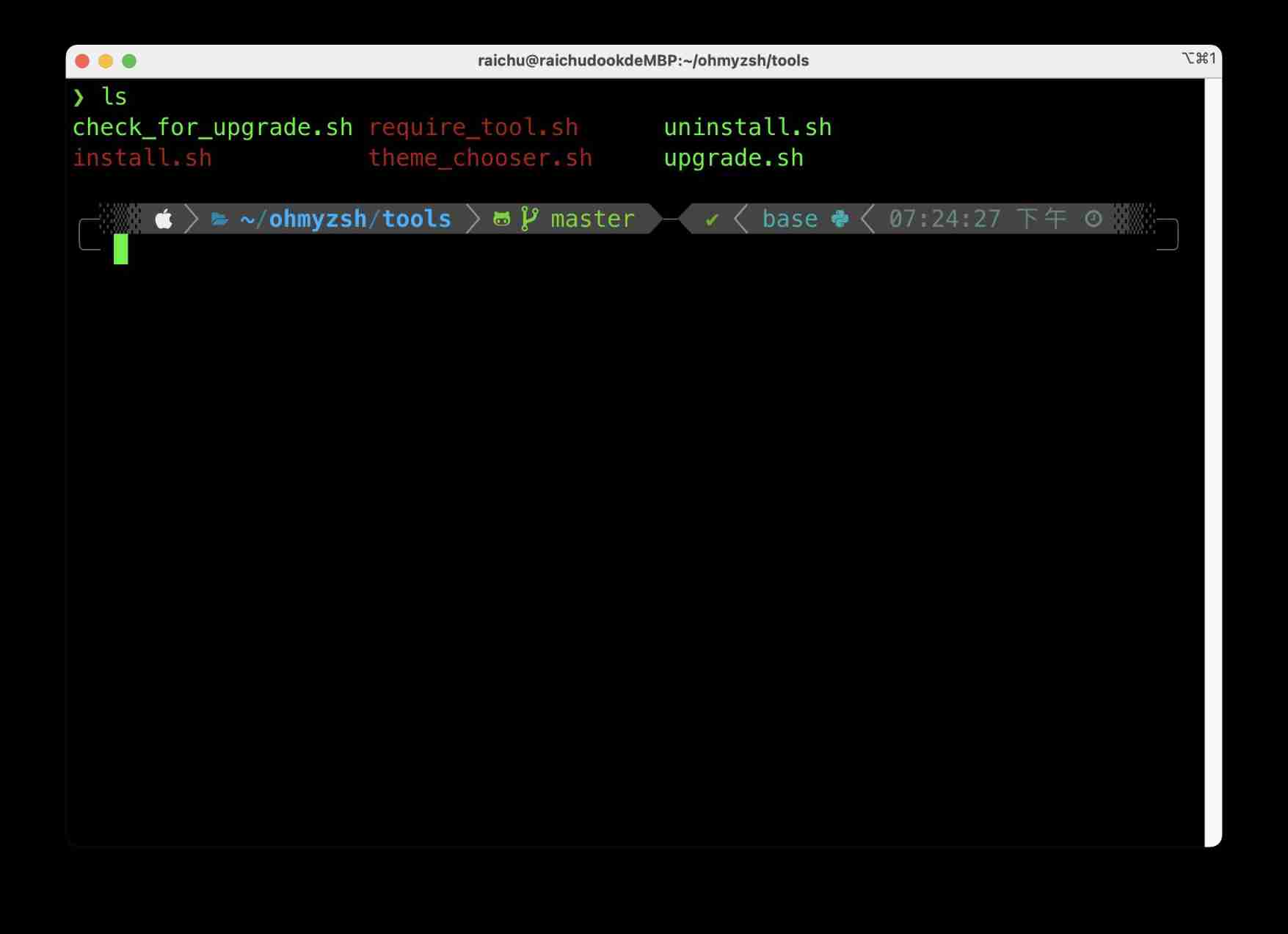Click require_tool.sh in the listing
Screen dimensions: 1288x934
[473, 128]
